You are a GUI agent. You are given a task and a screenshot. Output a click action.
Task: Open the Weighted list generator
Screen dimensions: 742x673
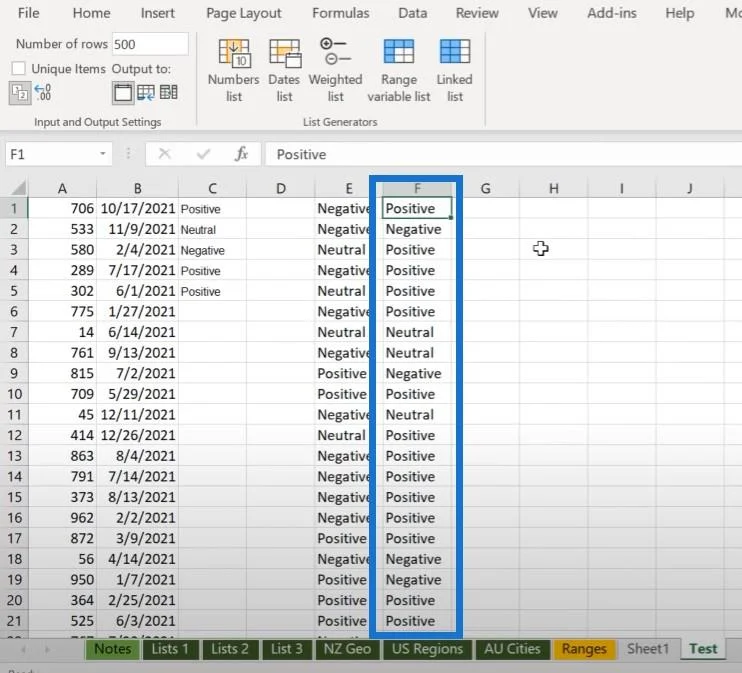click(x=336, y=71)
